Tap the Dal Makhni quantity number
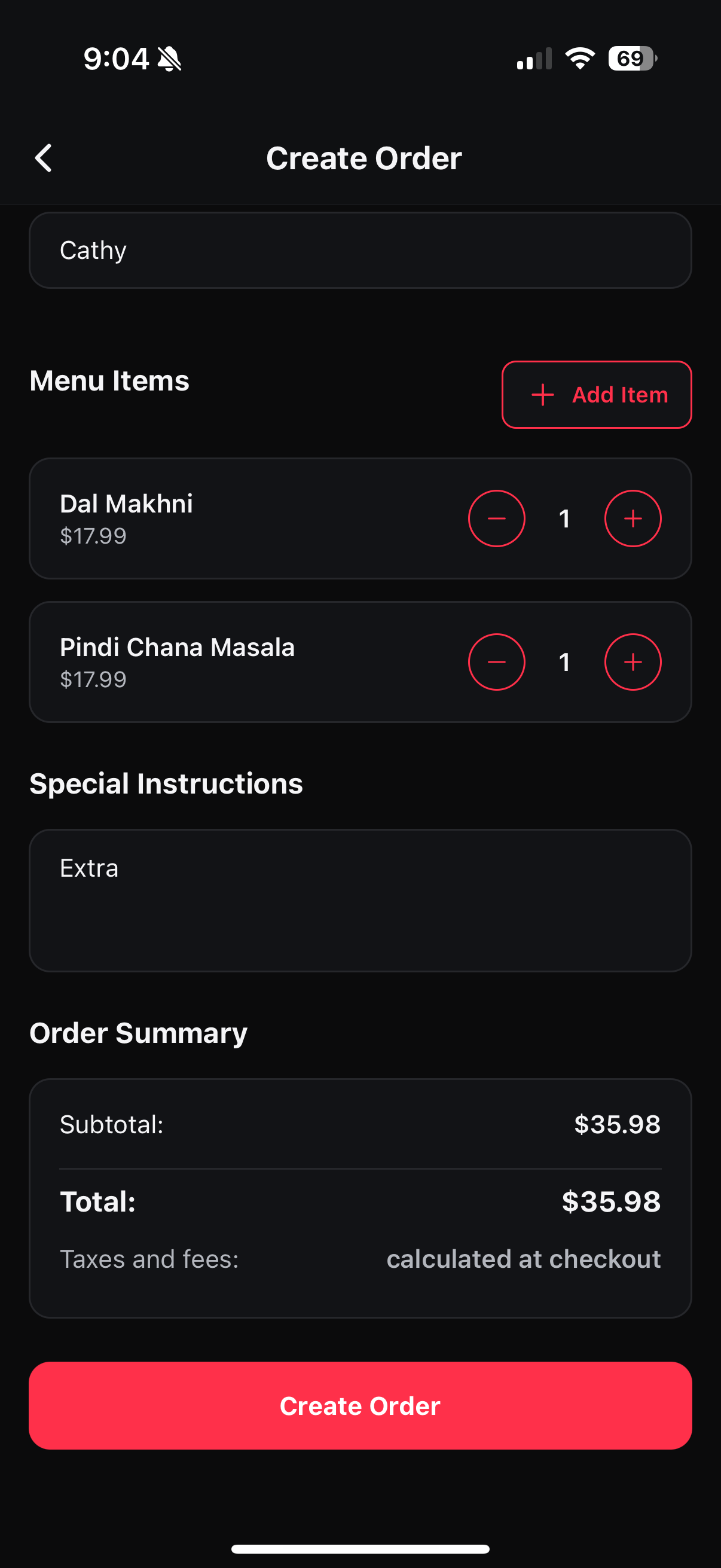Viewport: 721px width, 1568px height. tap(564, 519)
